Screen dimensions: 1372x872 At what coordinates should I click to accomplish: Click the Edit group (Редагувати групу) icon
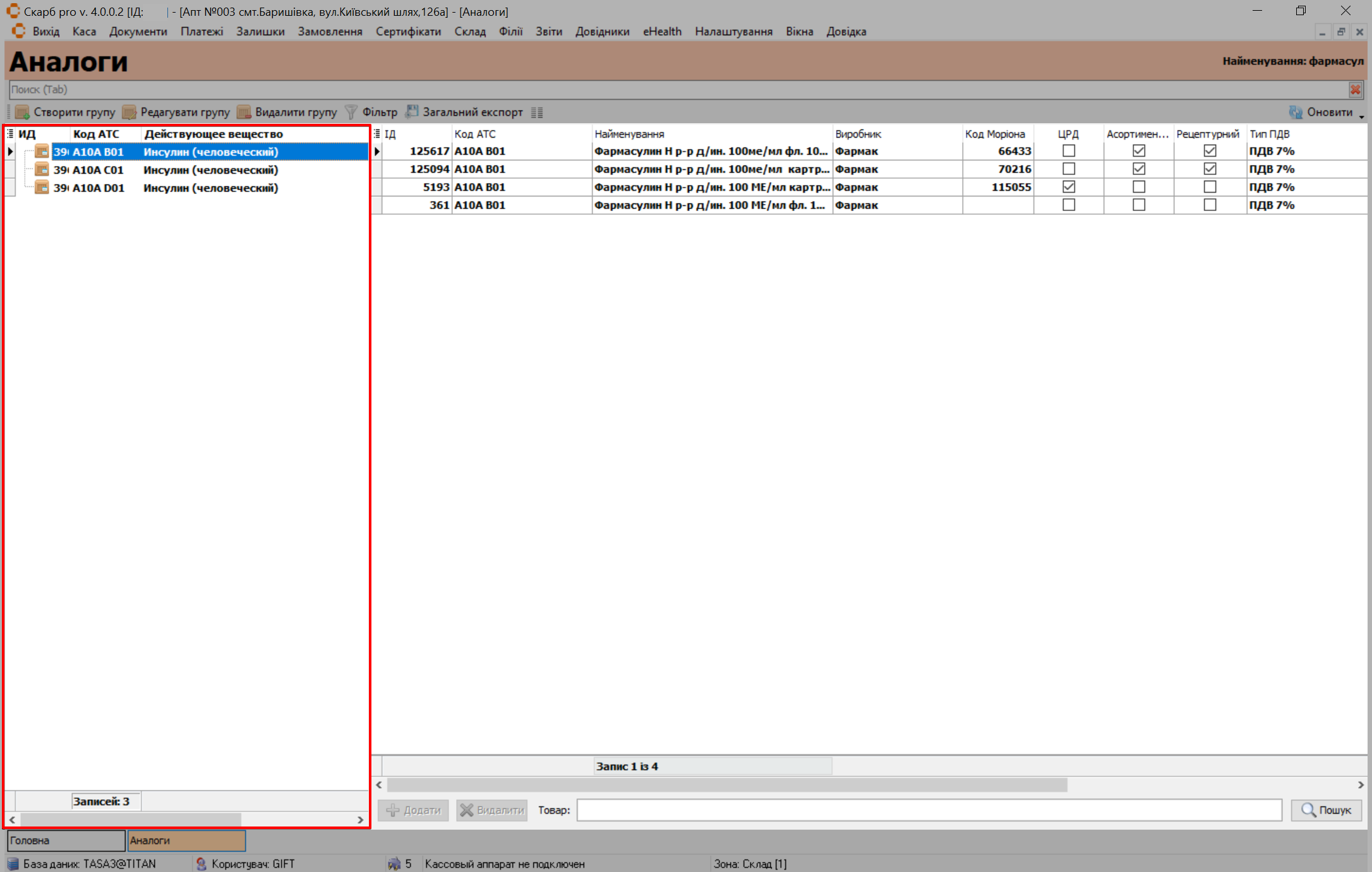pos(129,112)
